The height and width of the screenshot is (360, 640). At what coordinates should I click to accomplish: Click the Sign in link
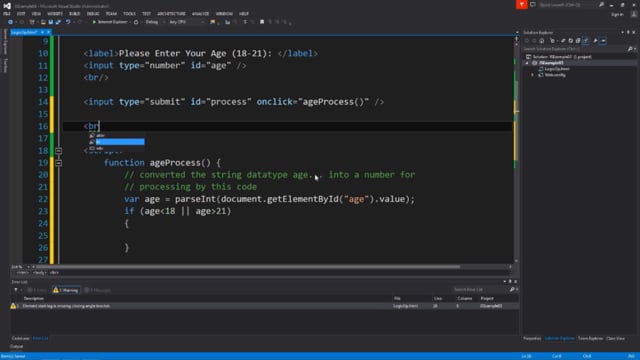pos(617,14)
